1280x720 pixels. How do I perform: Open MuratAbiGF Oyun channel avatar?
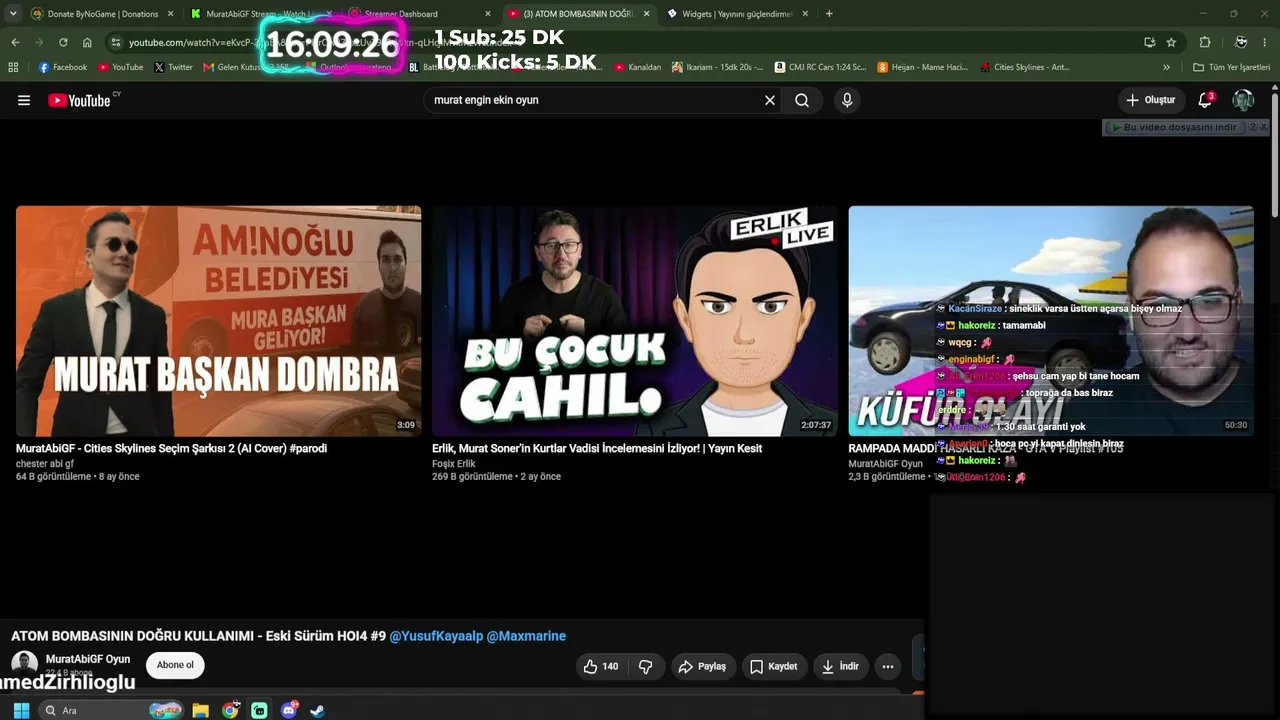click(x=24, y=664)
